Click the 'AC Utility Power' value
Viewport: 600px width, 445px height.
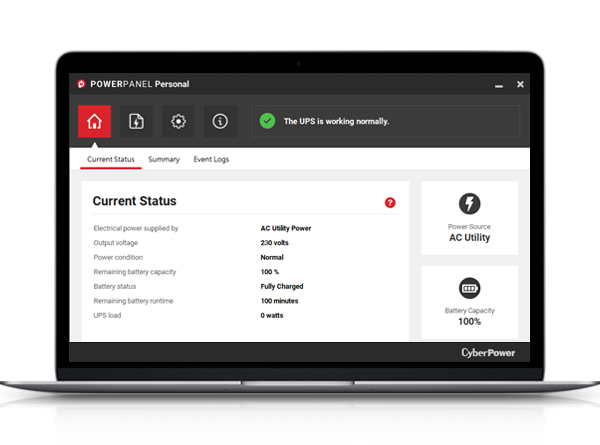coord(286,228)
